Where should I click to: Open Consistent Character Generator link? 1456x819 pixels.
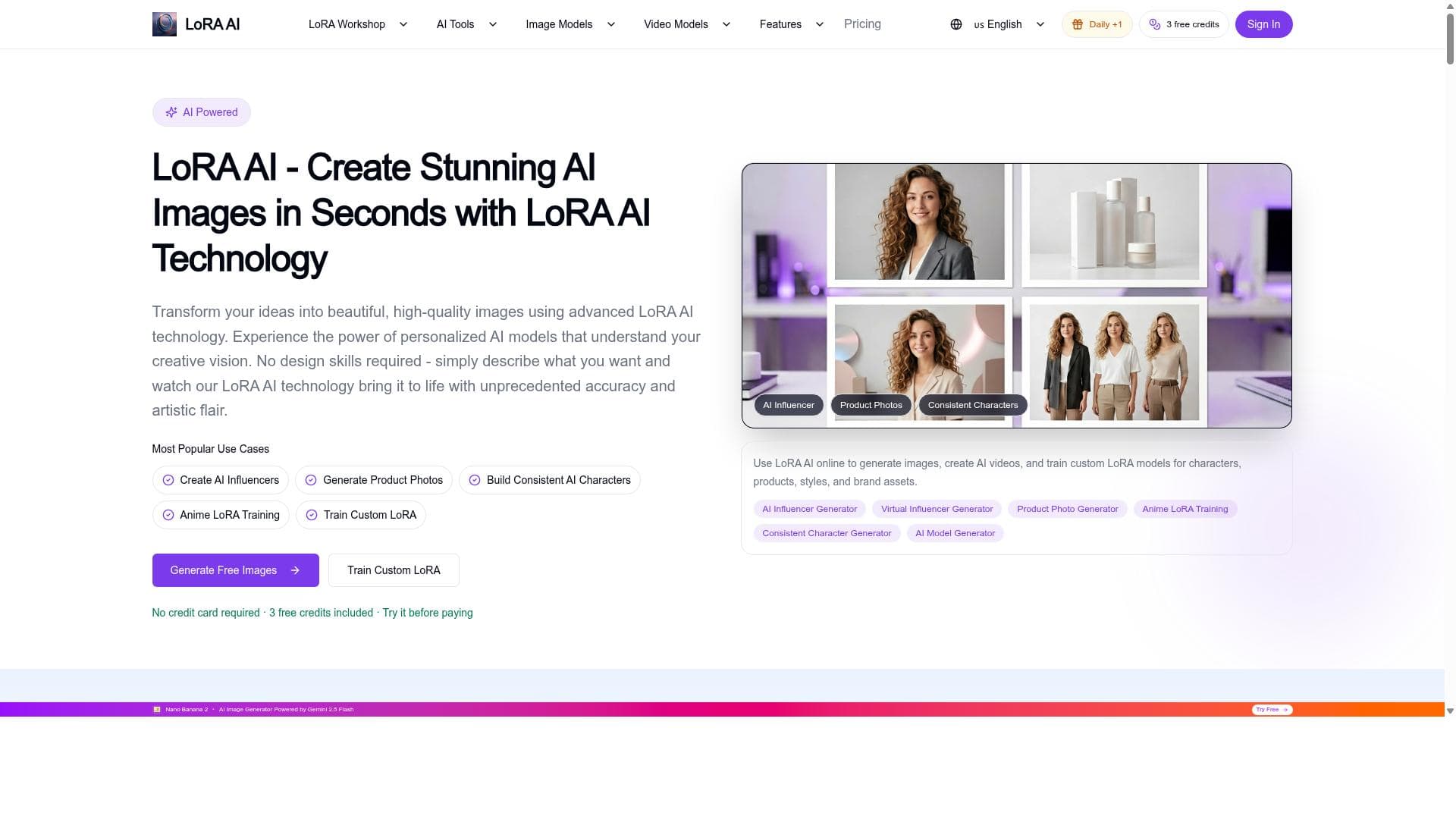(x=827, y=533)
